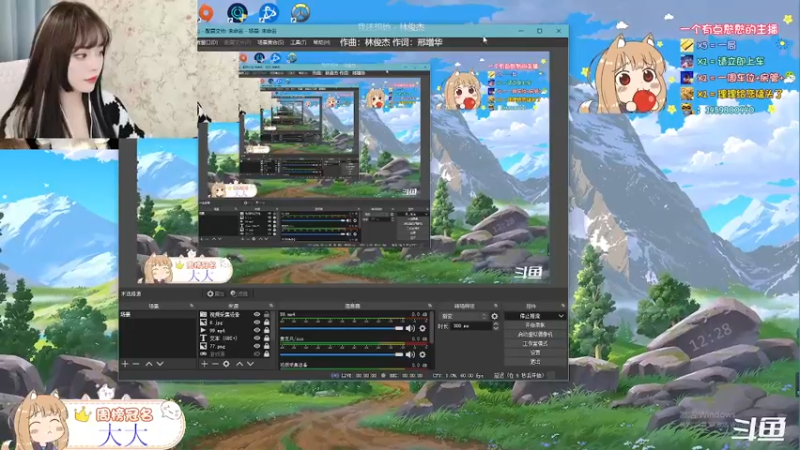
Task: Move source down with the arrow
Action: point(251,364)
